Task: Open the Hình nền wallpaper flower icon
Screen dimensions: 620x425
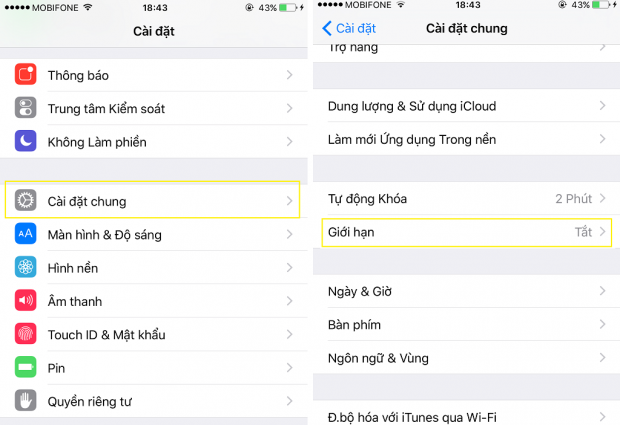Action: pos(25,267)
